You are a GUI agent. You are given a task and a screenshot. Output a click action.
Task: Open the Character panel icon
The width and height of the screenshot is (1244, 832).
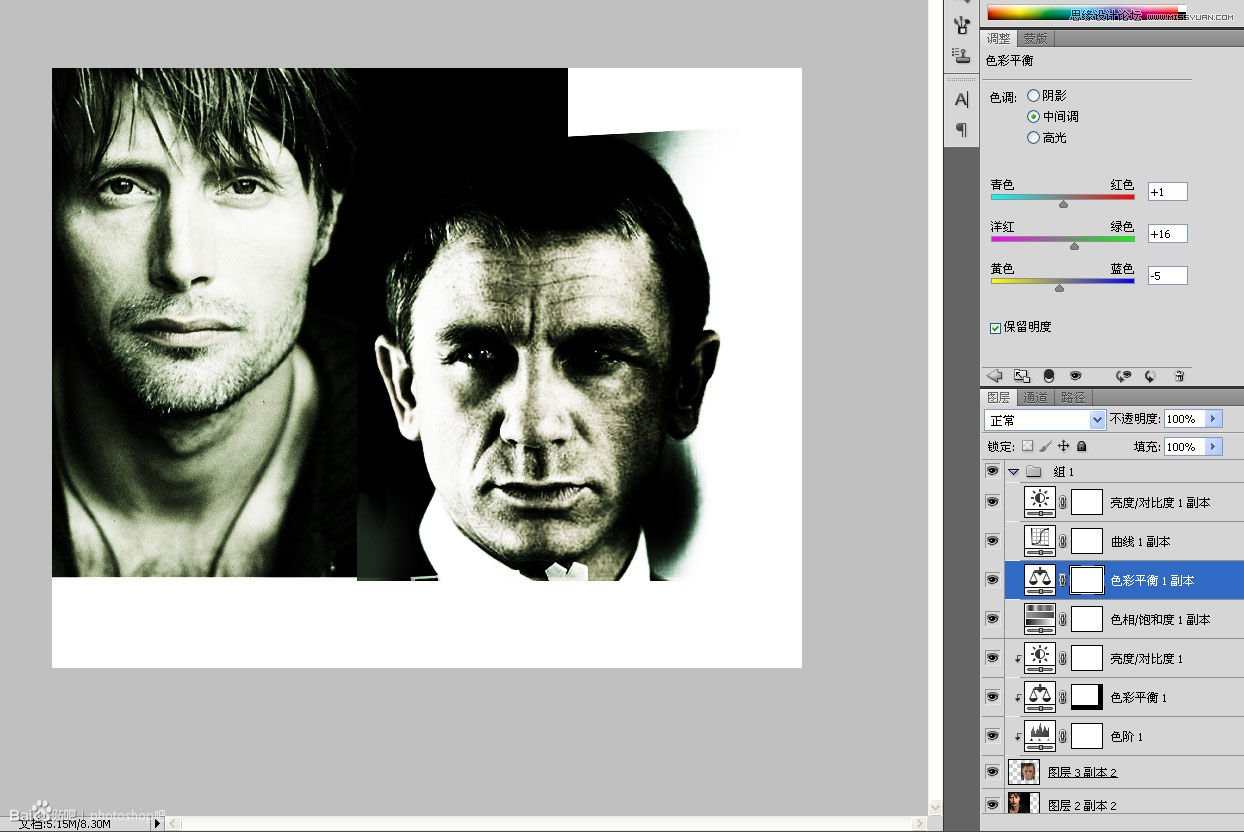click(x=961, y=99)
